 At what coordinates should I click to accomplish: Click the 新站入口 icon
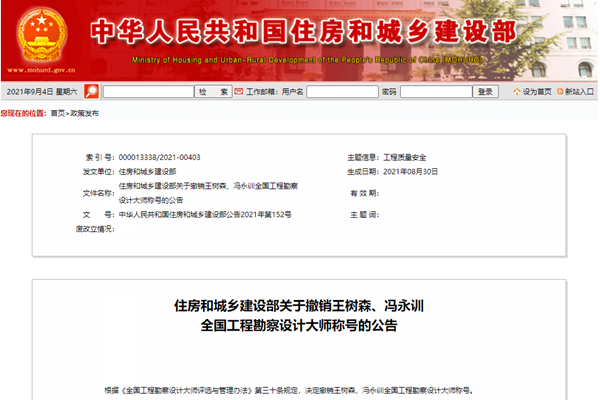[x=559, y=92]
